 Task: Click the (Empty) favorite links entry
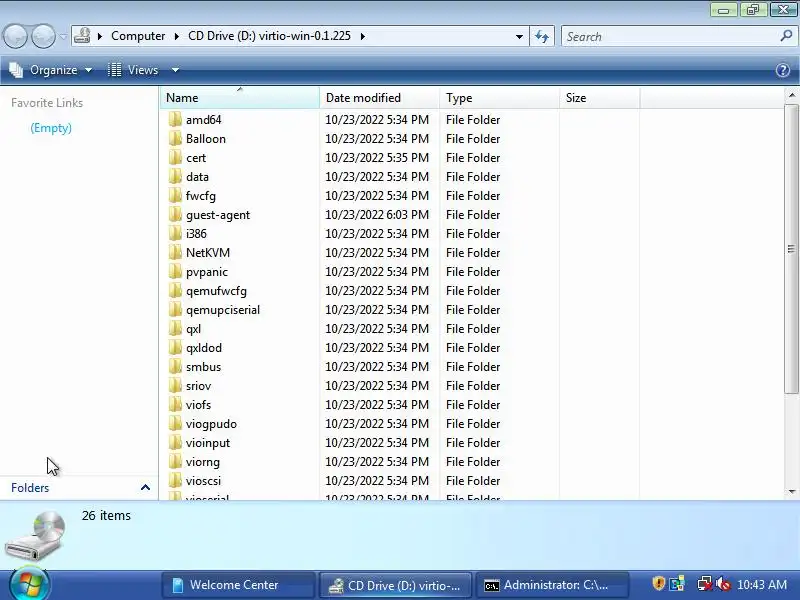pyautogui.click(x=51, y=128)
